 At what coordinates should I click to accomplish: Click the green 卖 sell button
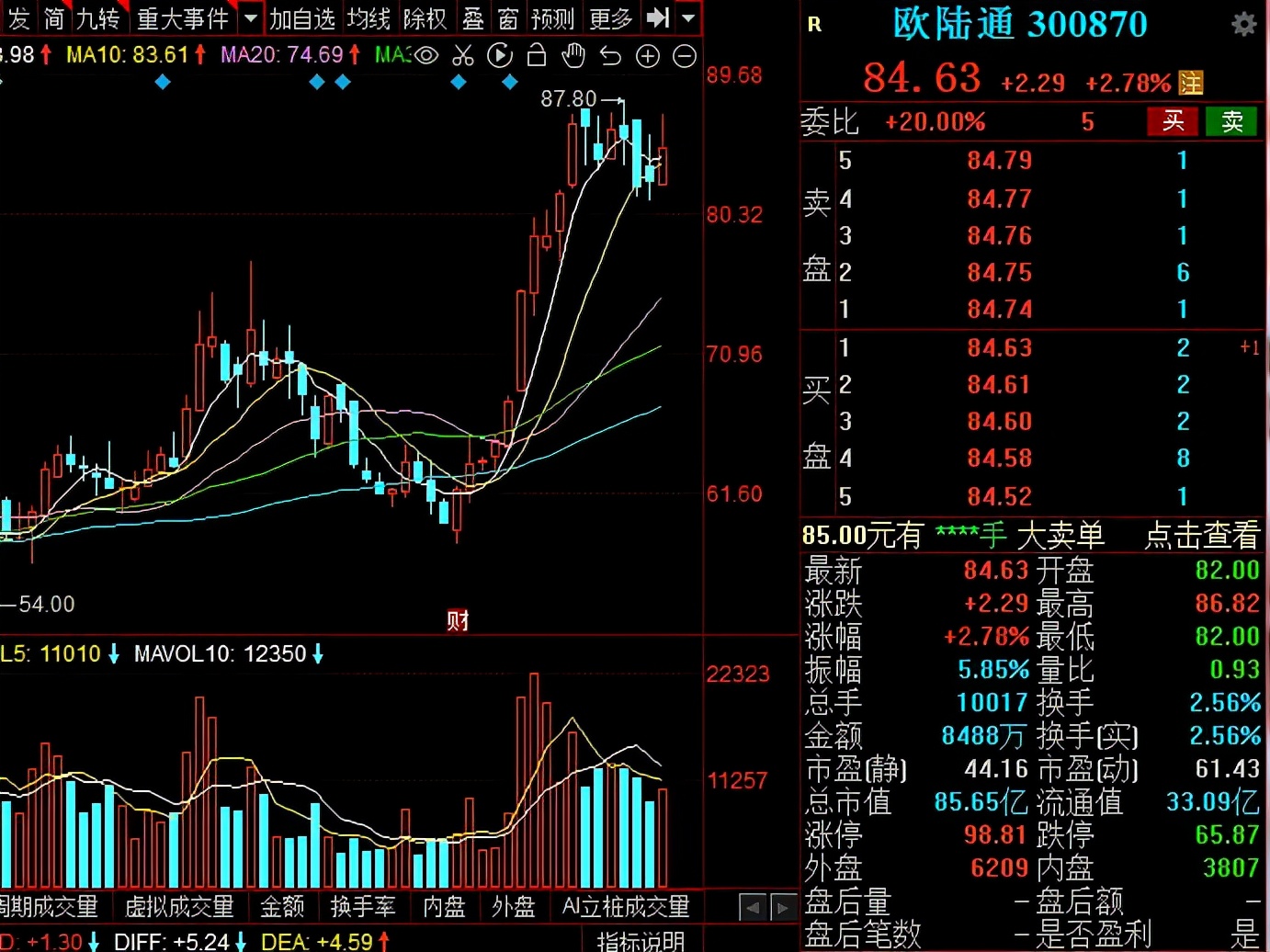tap(1232, 121)
